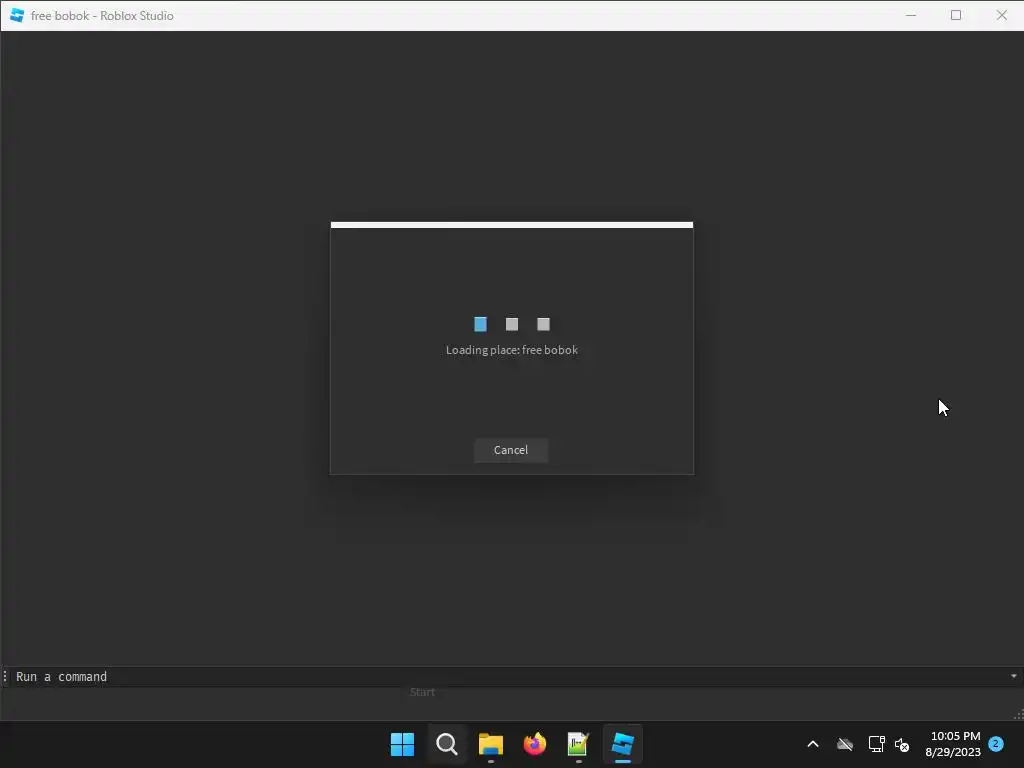Maximize the Roblox Studio window
Image resolution: width=1024 pixels, height=768 pixels.
click(x=956, y=15)
